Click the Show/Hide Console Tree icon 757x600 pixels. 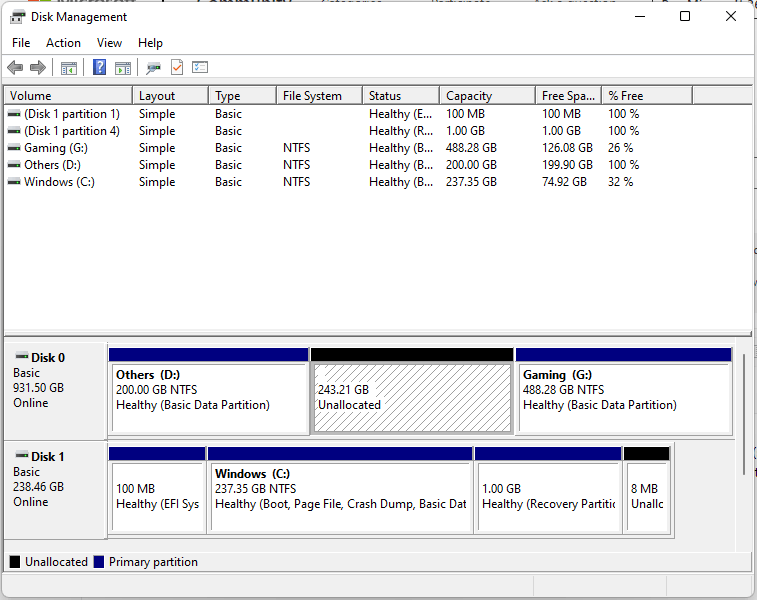click(x=69, y=68)
